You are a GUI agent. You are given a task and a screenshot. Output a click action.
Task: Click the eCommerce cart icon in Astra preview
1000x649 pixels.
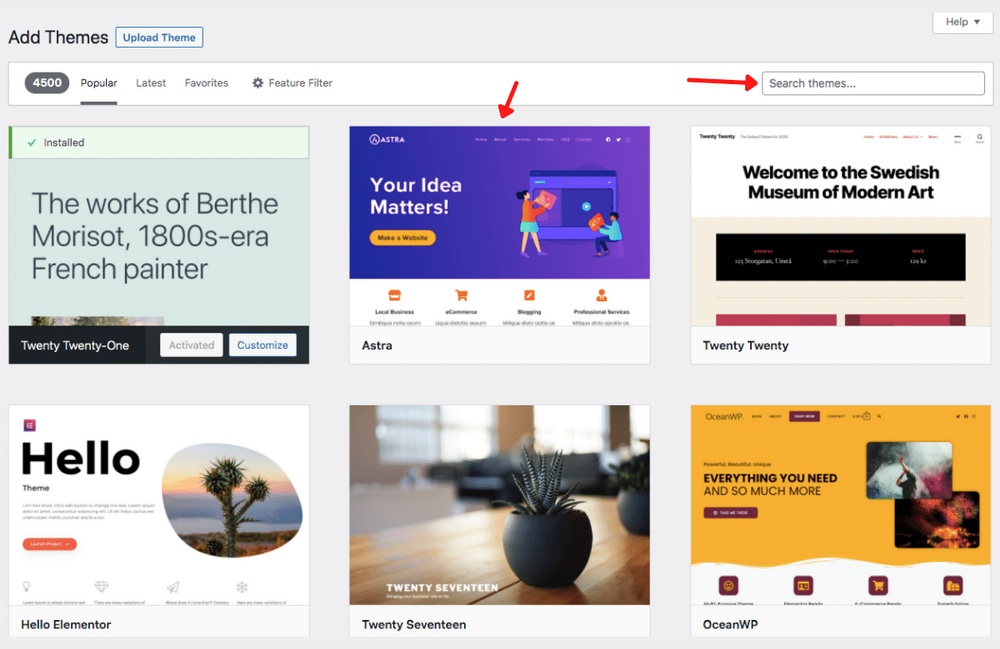[461, 296]
